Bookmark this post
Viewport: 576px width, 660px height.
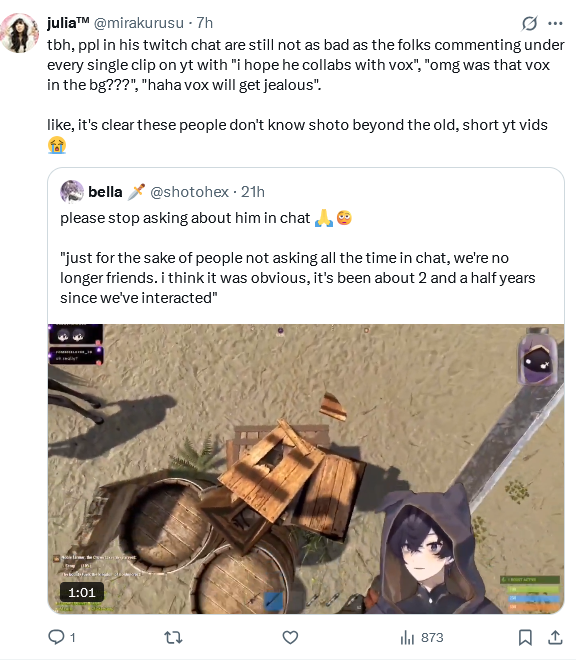(525, 637)
